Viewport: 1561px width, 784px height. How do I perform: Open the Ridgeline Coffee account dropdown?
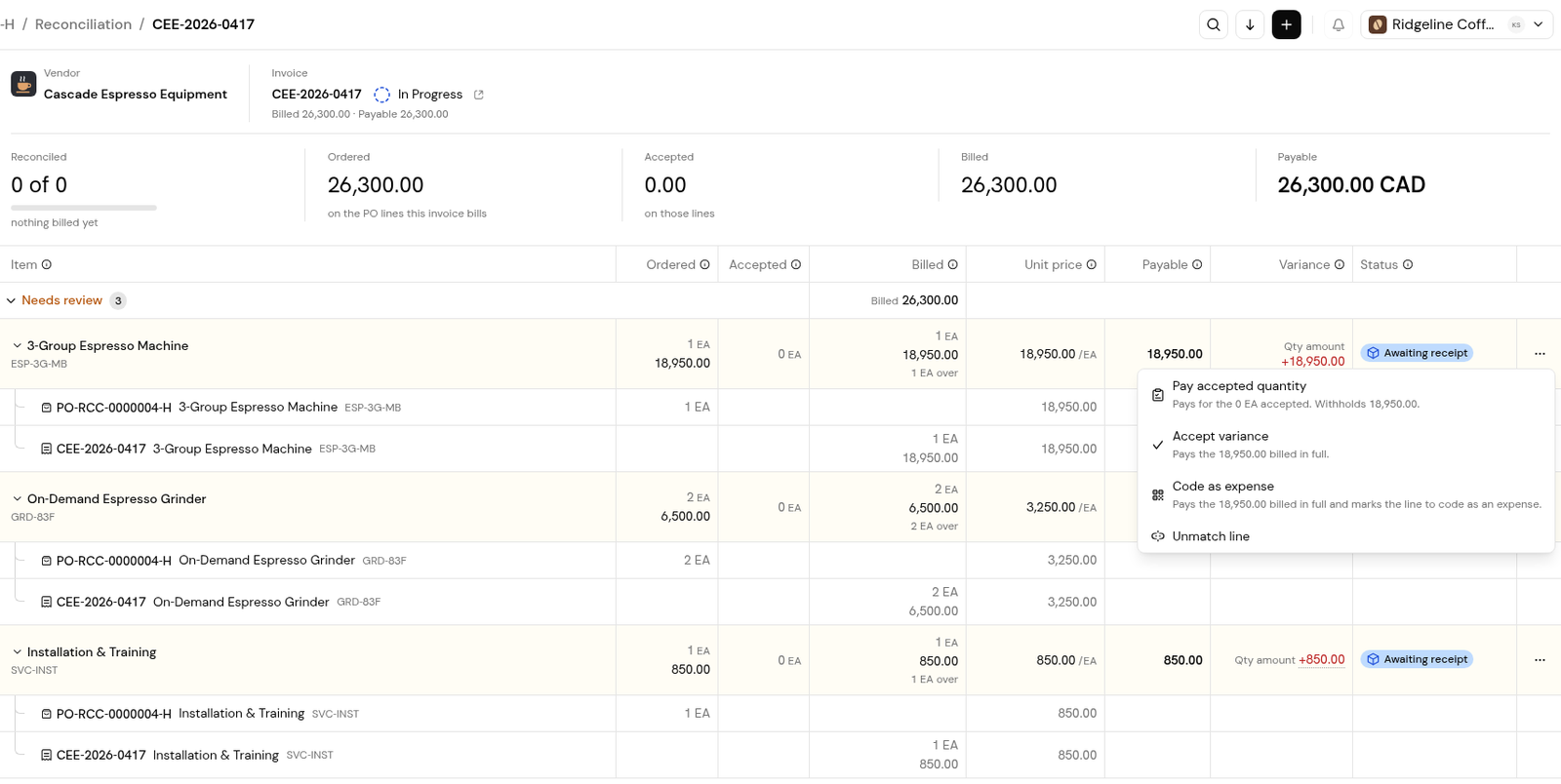pyautogui.click(x=1457, y=24)
